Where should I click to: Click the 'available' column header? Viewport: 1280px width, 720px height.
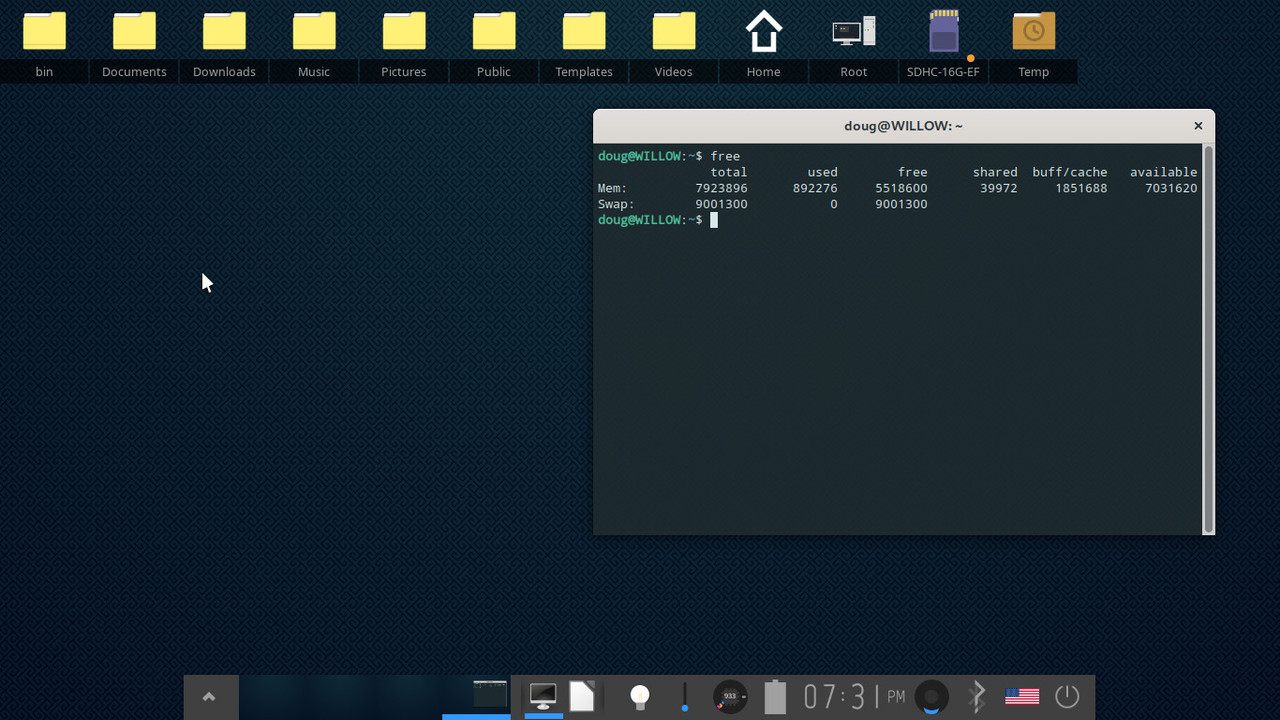tap(1164, 172)
